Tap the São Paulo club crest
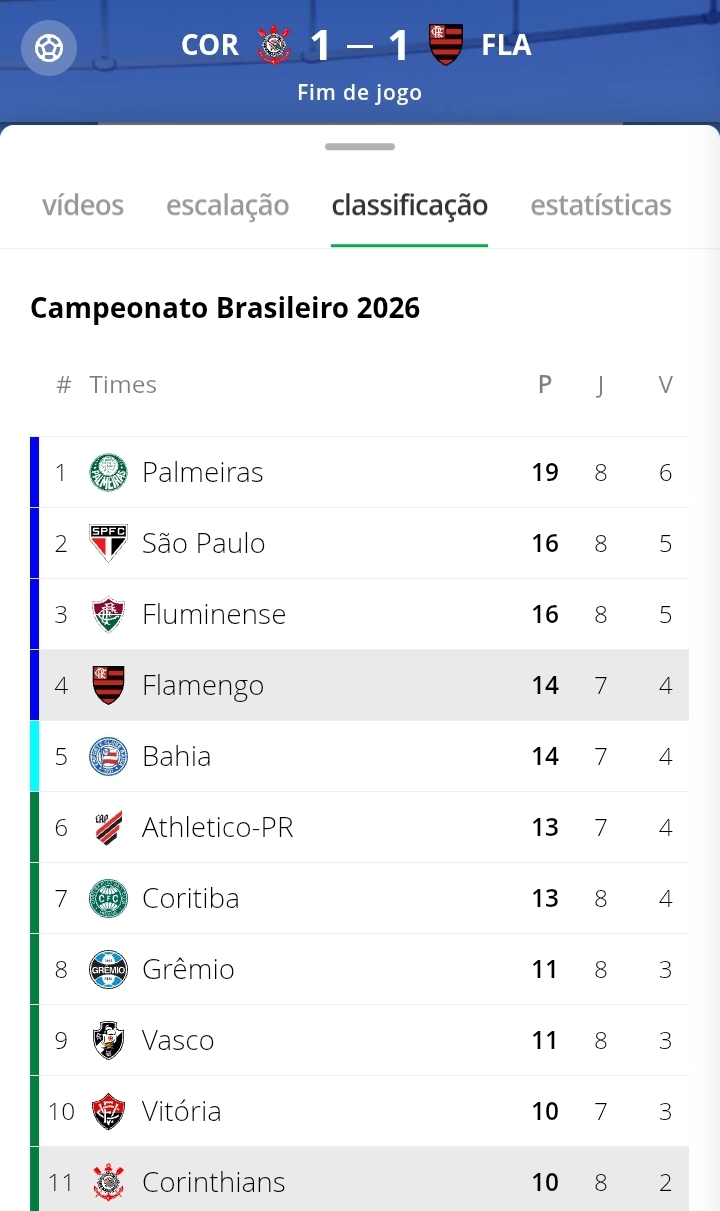Screen dimensions: 720x1211 108,543
